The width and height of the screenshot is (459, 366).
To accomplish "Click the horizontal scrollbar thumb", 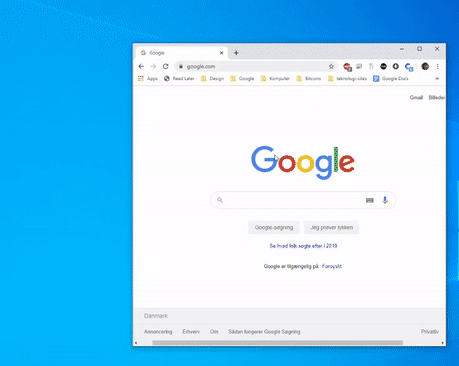I will [278, 343].
